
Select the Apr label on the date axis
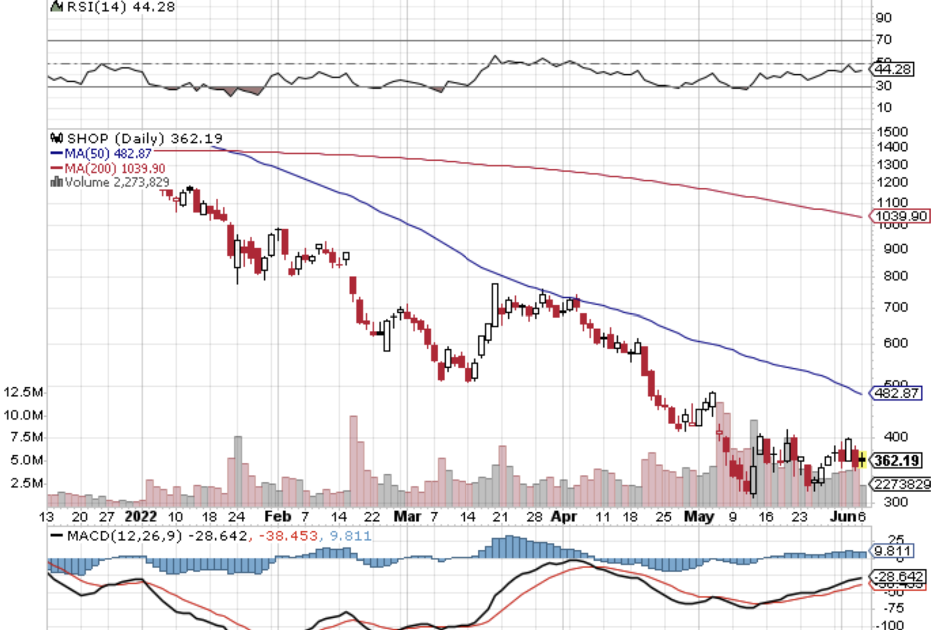pos(564,517)
